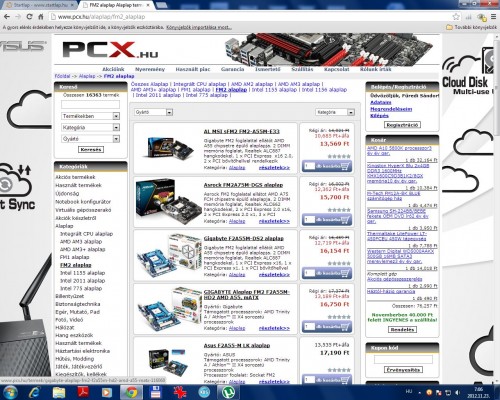Screen dimensions: 500x400
Task: Open the Megrendeléseim link
Action: tap(391, 109)
